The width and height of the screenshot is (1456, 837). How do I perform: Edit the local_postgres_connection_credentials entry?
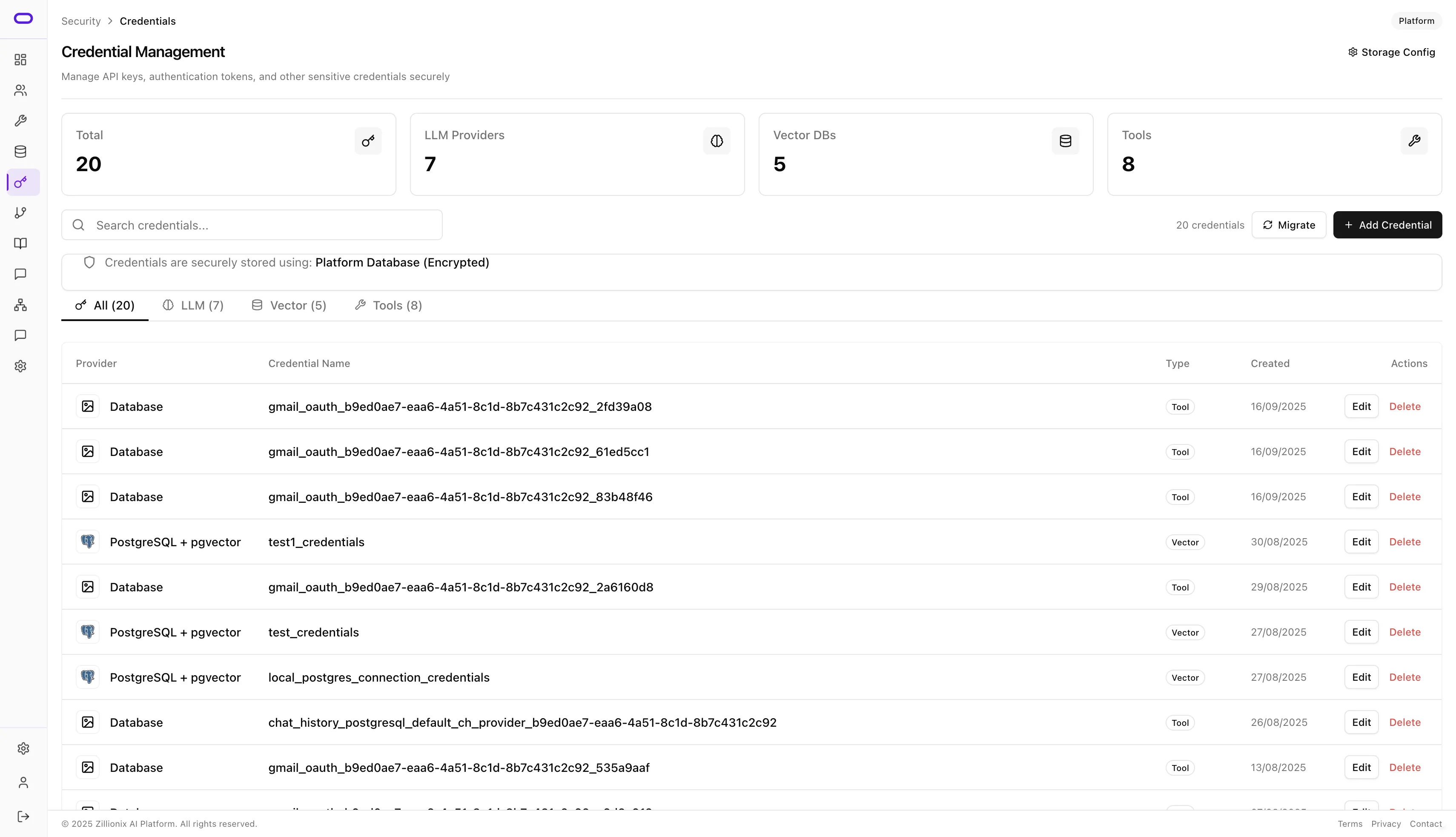(x=1361, y=677)
